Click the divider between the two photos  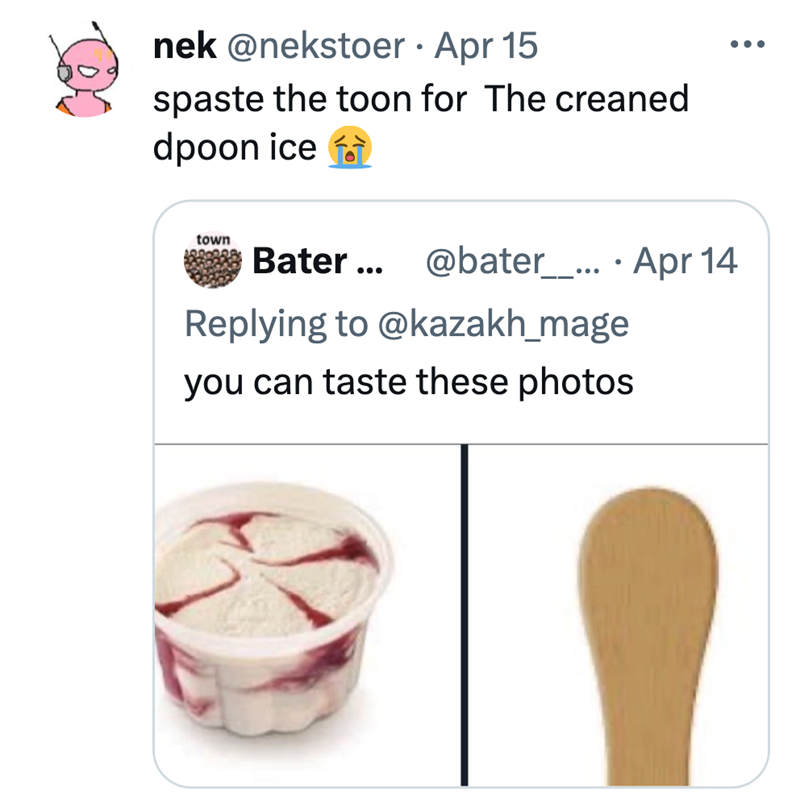pos(463,615)
